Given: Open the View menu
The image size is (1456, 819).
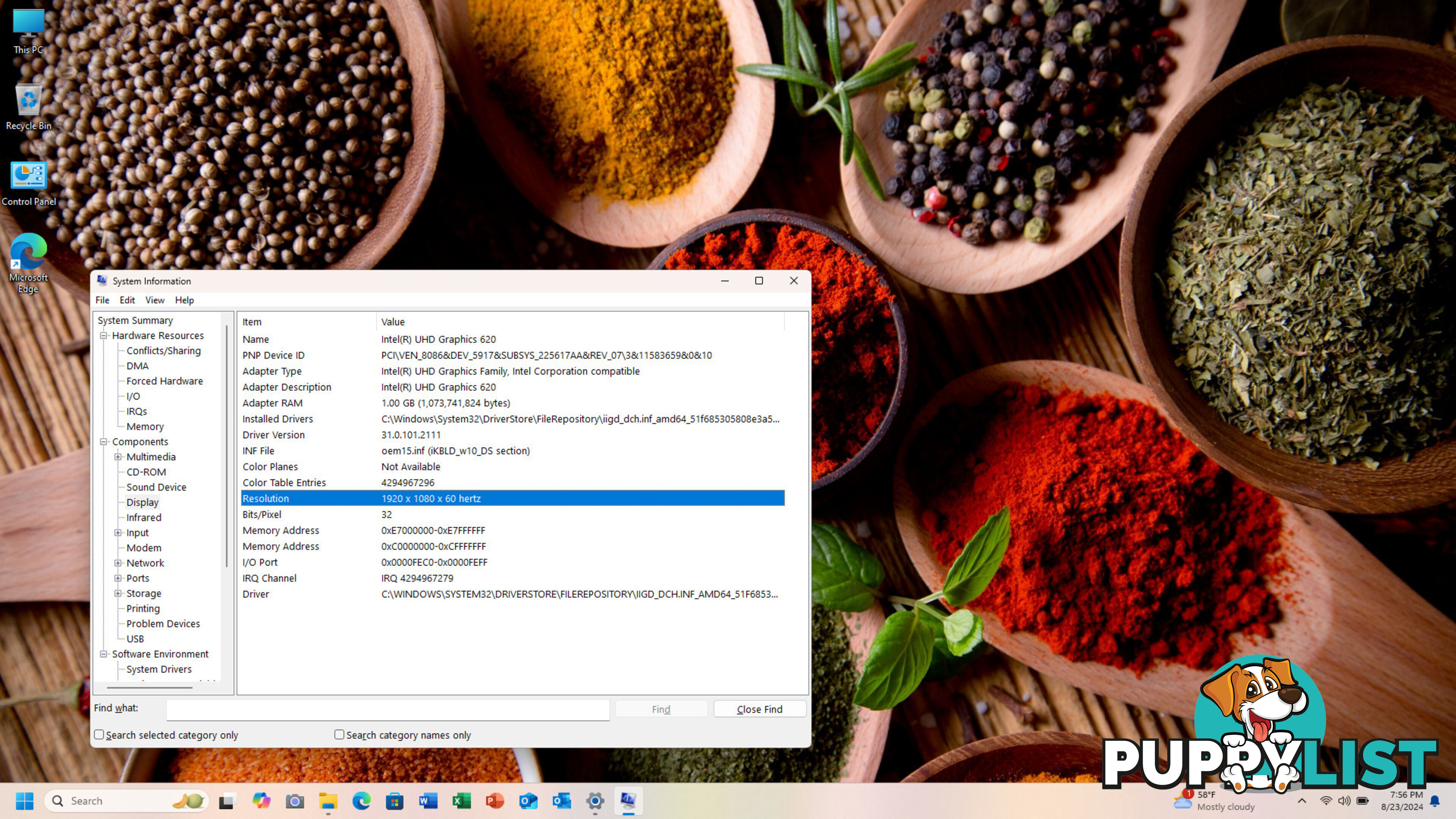Looking at the screenshot, I should point(155,300).
